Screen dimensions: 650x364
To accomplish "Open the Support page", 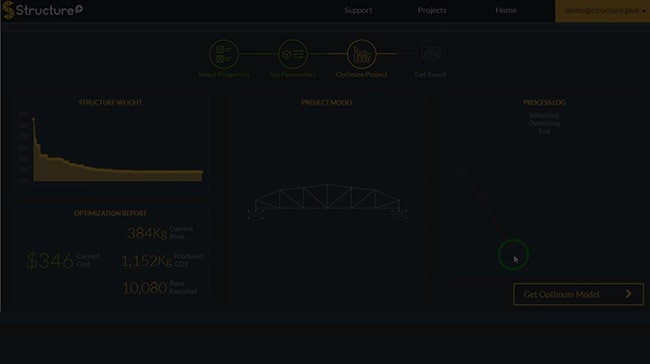I will tap(358, 10).
